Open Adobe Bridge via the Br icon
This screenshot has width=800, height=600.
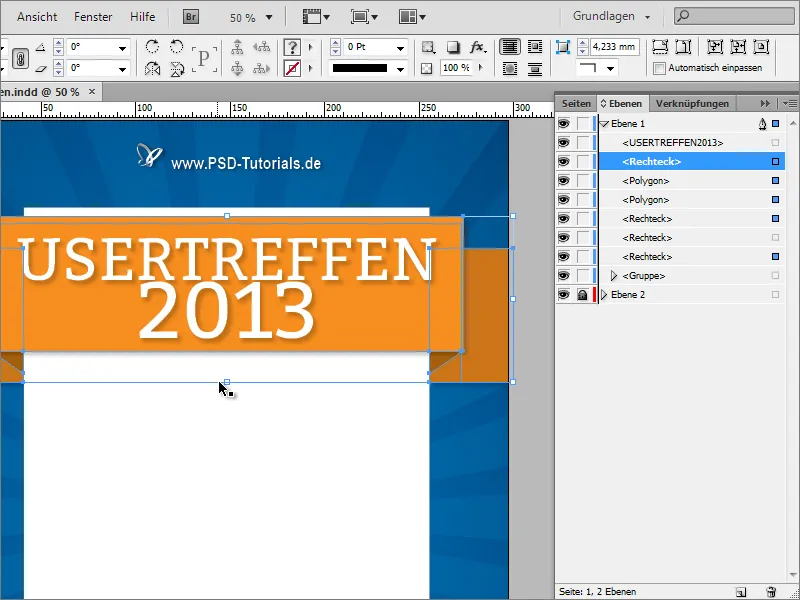click(191, 17)
